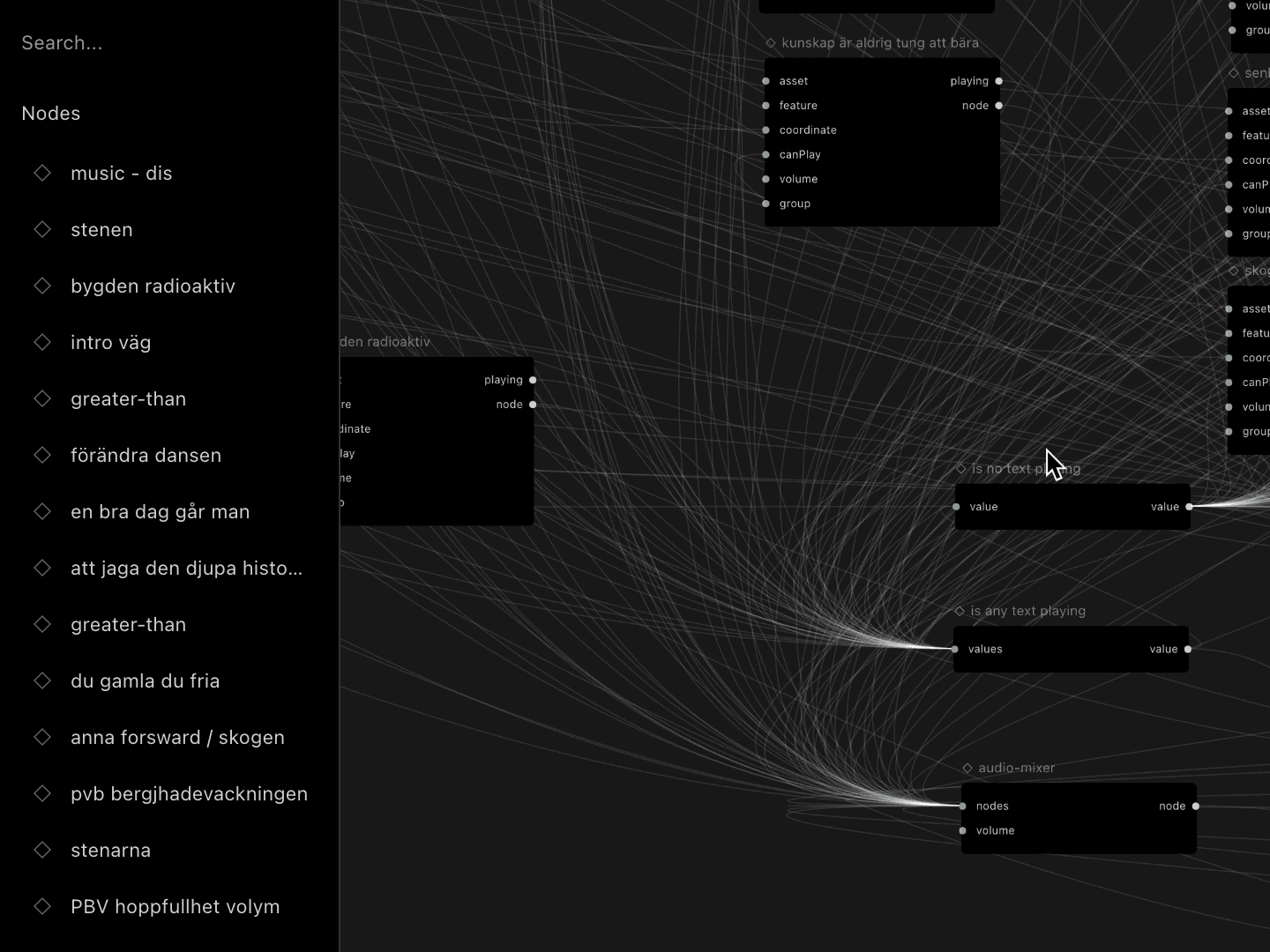Click the diamond icon on the audio-mixer node header
Viewport: 1270px width, 952px height.
click(968, 768)
